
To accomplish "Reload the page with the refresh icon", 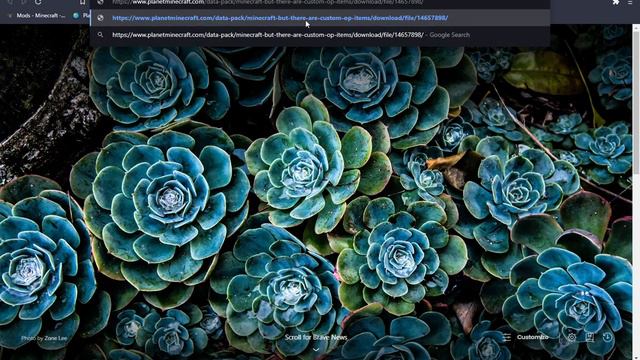I will [x=38, y=2].
